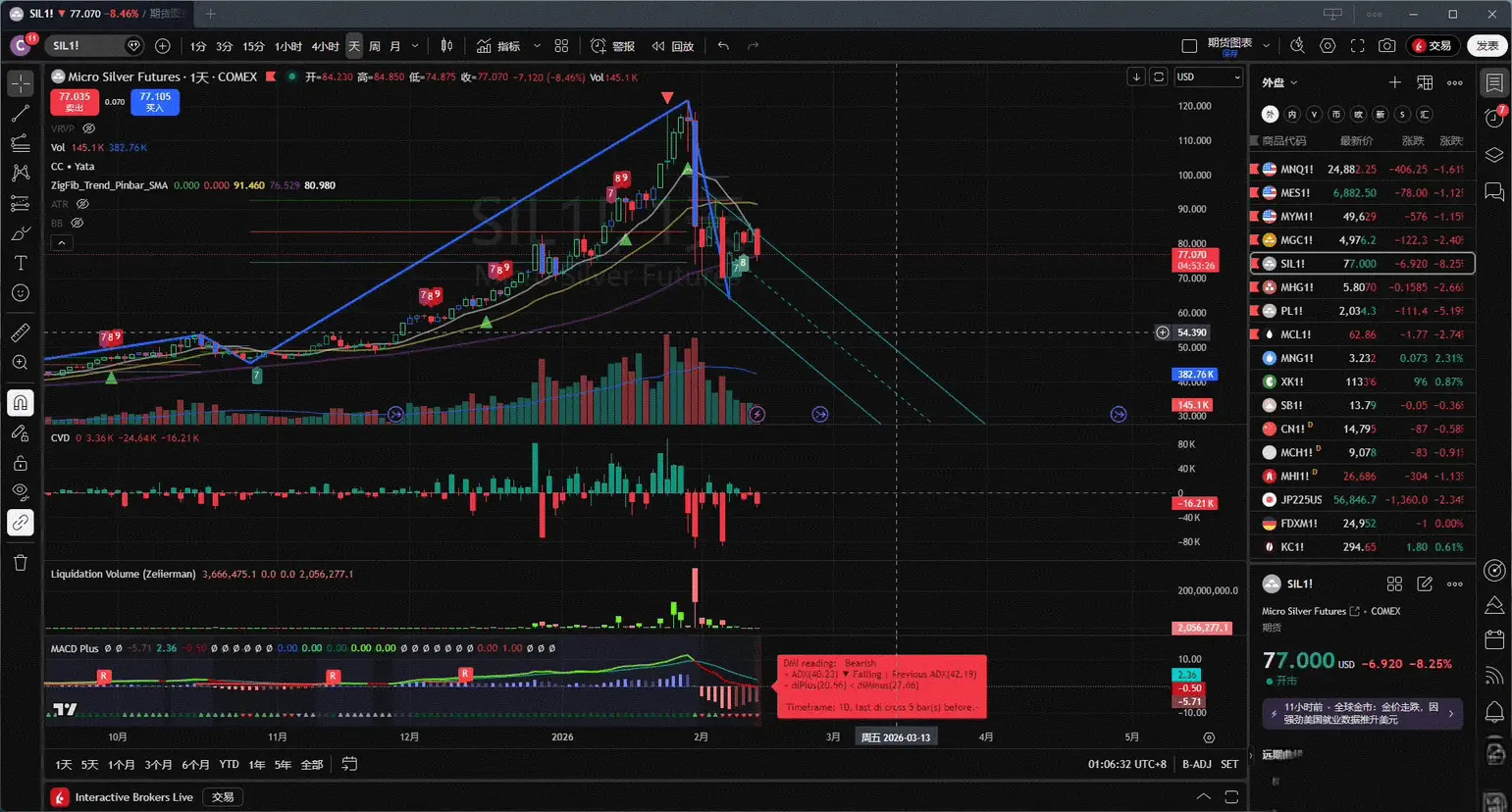Toggle magnet mode for drawings
The image size is (1512, 812).
(21, 403)
